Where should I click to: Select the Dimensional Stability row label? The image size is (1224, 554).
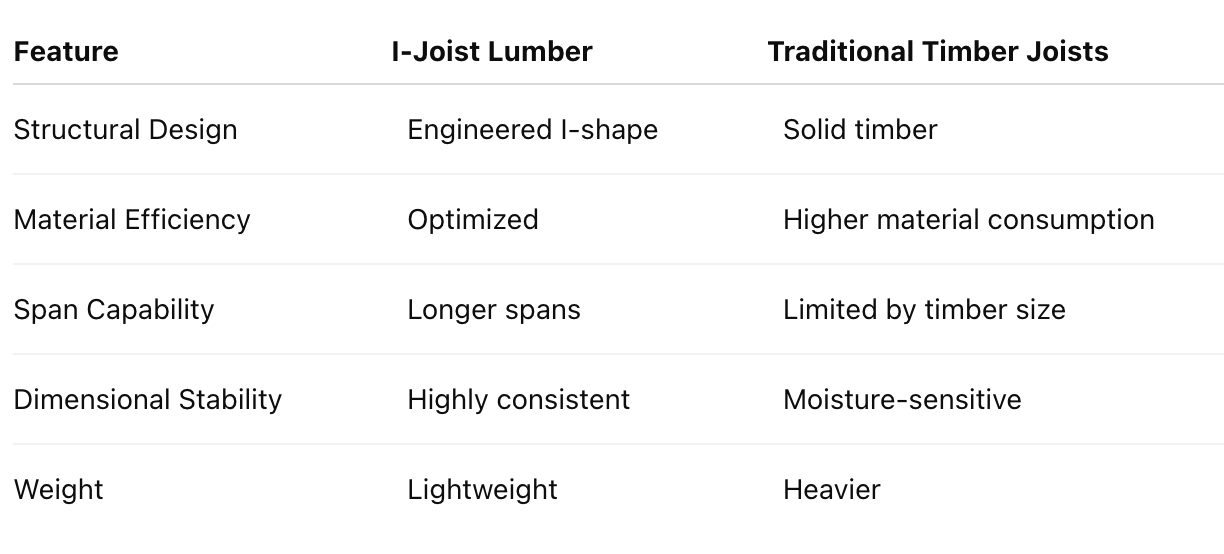tap(148, 400)
